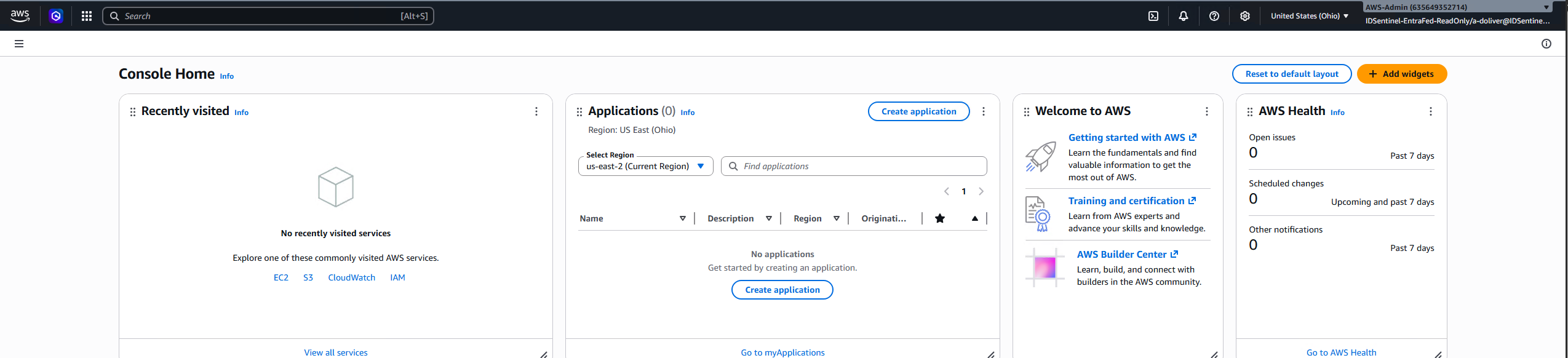1568x358 pixels.
Task: Open the EC2 service link
Action: (x=281, y=277)
